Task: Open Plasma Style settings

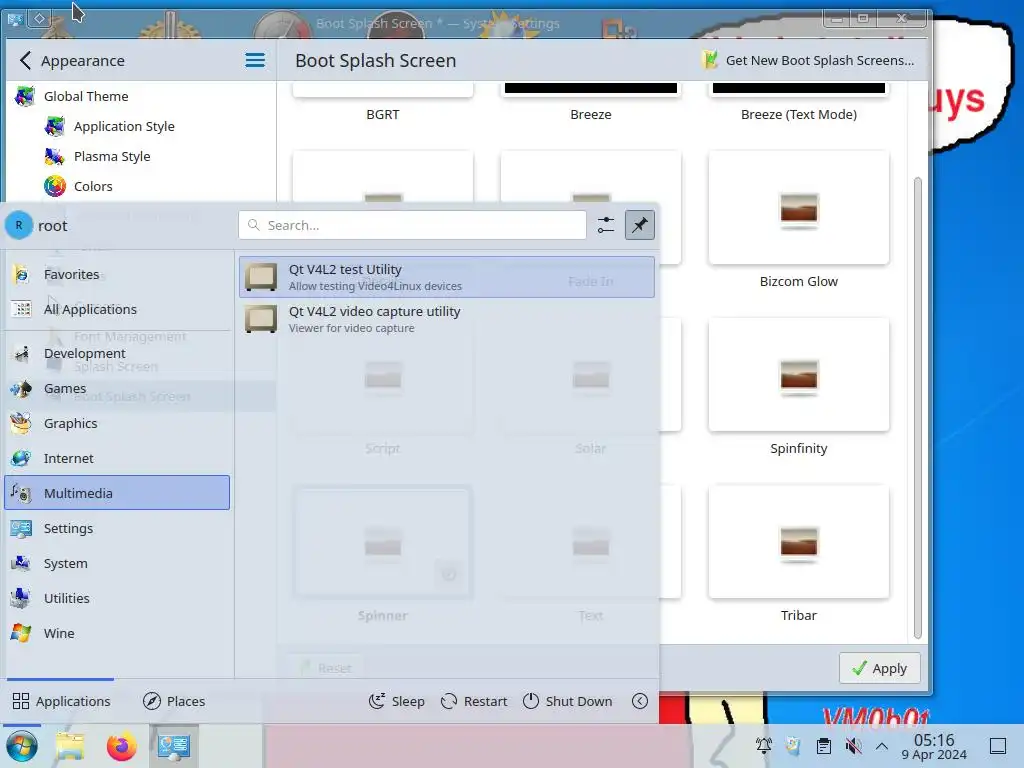Action: [x=140, y=157]
